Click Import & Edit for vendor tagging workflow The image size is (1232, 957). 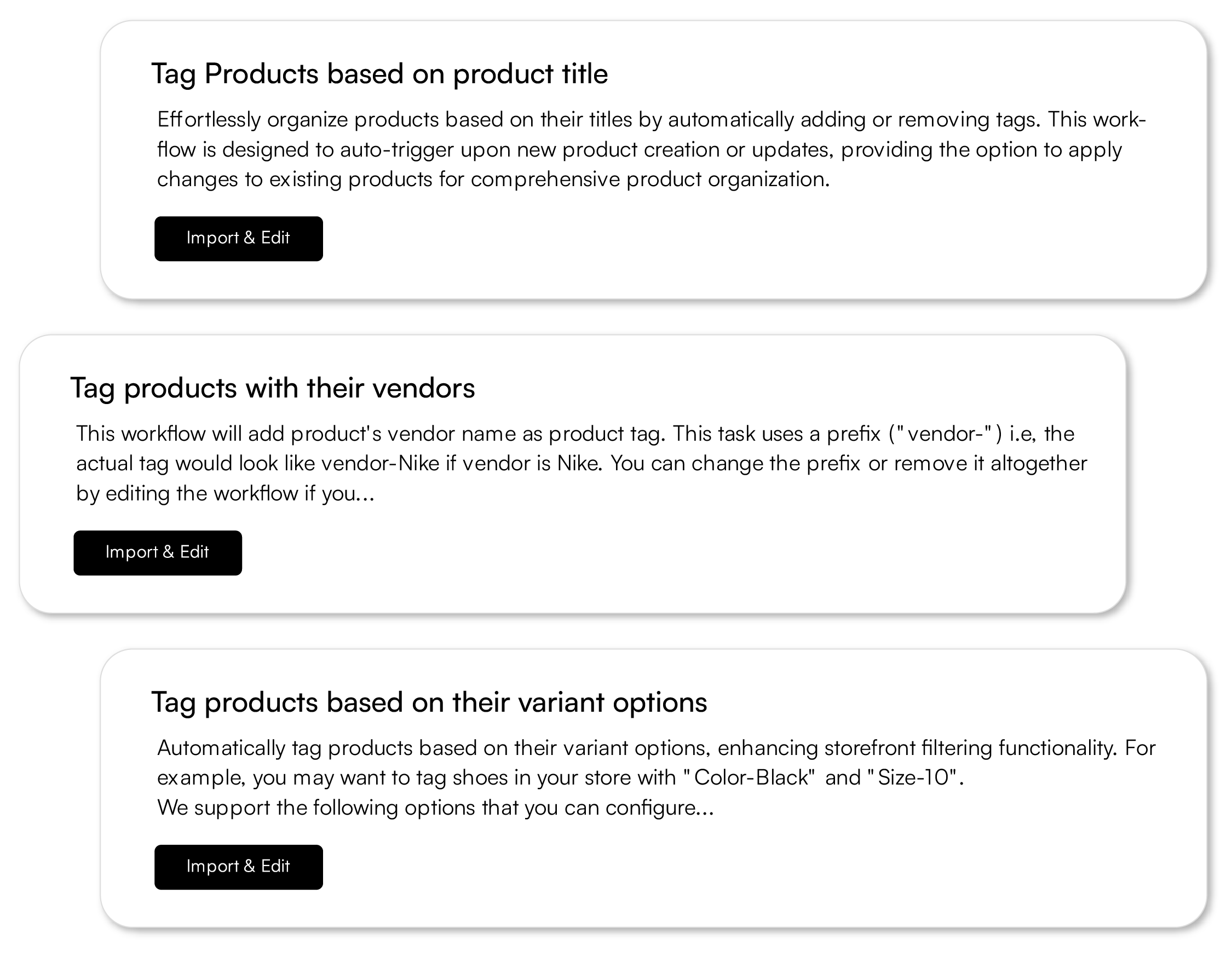[157, 552]
